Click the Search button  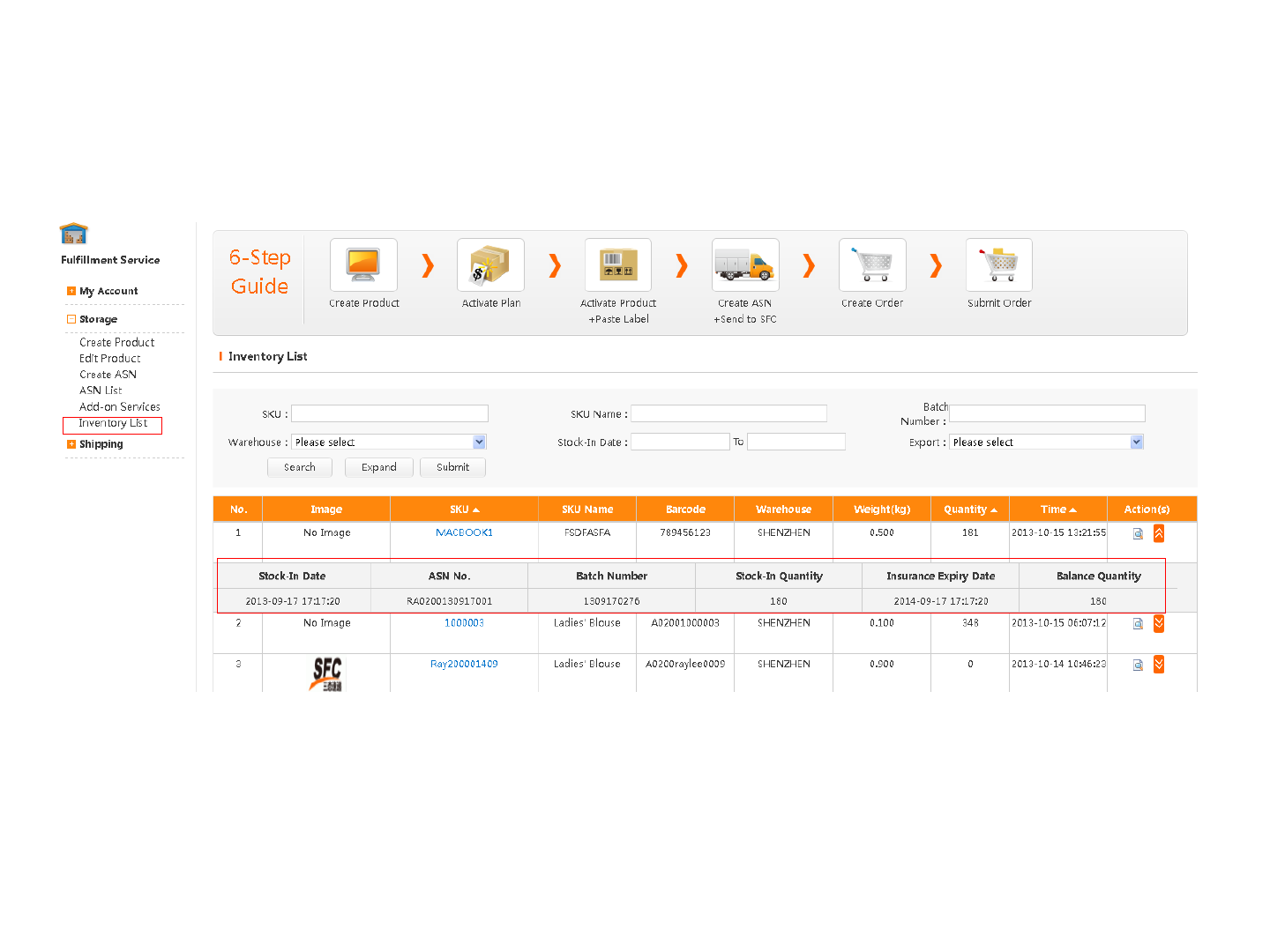(300, 467)
